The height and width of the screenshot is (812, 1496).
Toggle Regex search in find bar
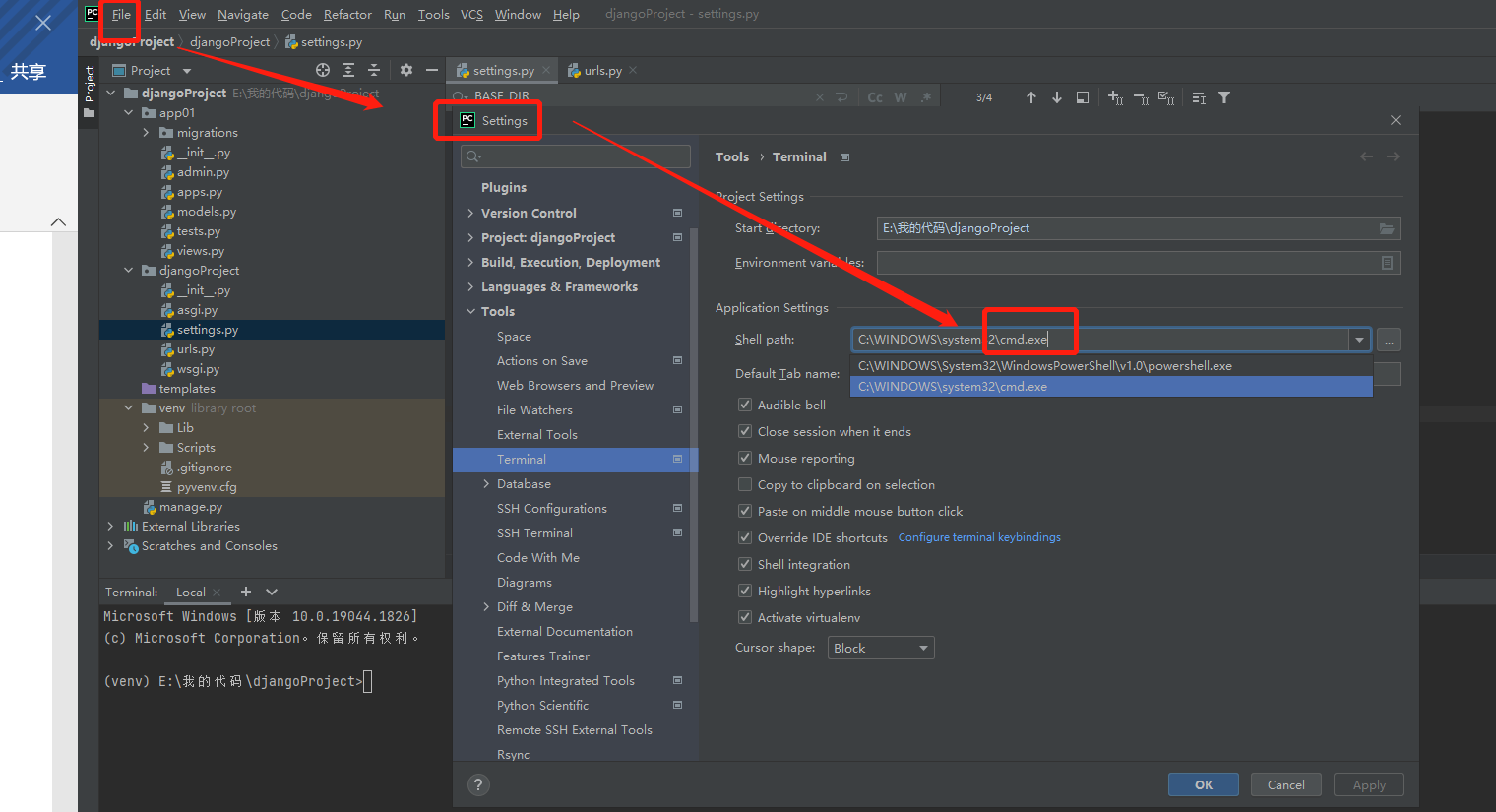point(926,97)
